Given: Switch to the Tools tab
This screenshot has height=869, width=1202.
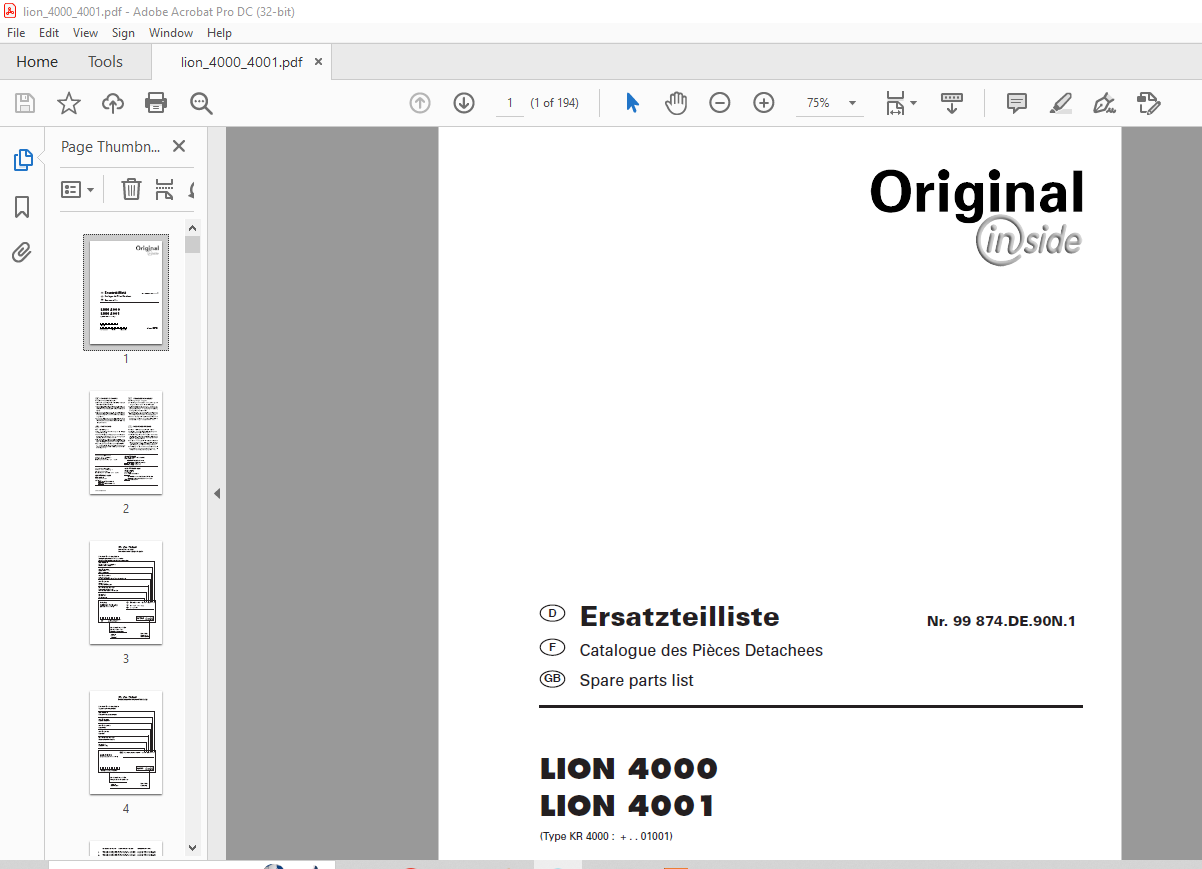Looking at the screenshot, I should pyautogui.click(x=105, y=62).
